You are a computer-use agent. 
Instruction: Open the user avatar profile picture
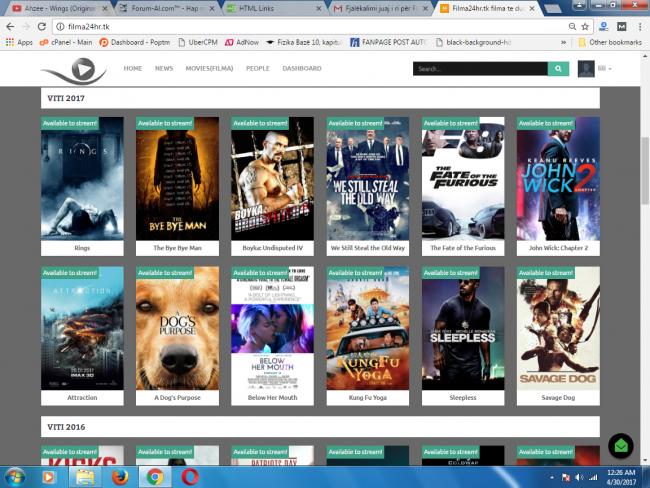tap(586, 69)
